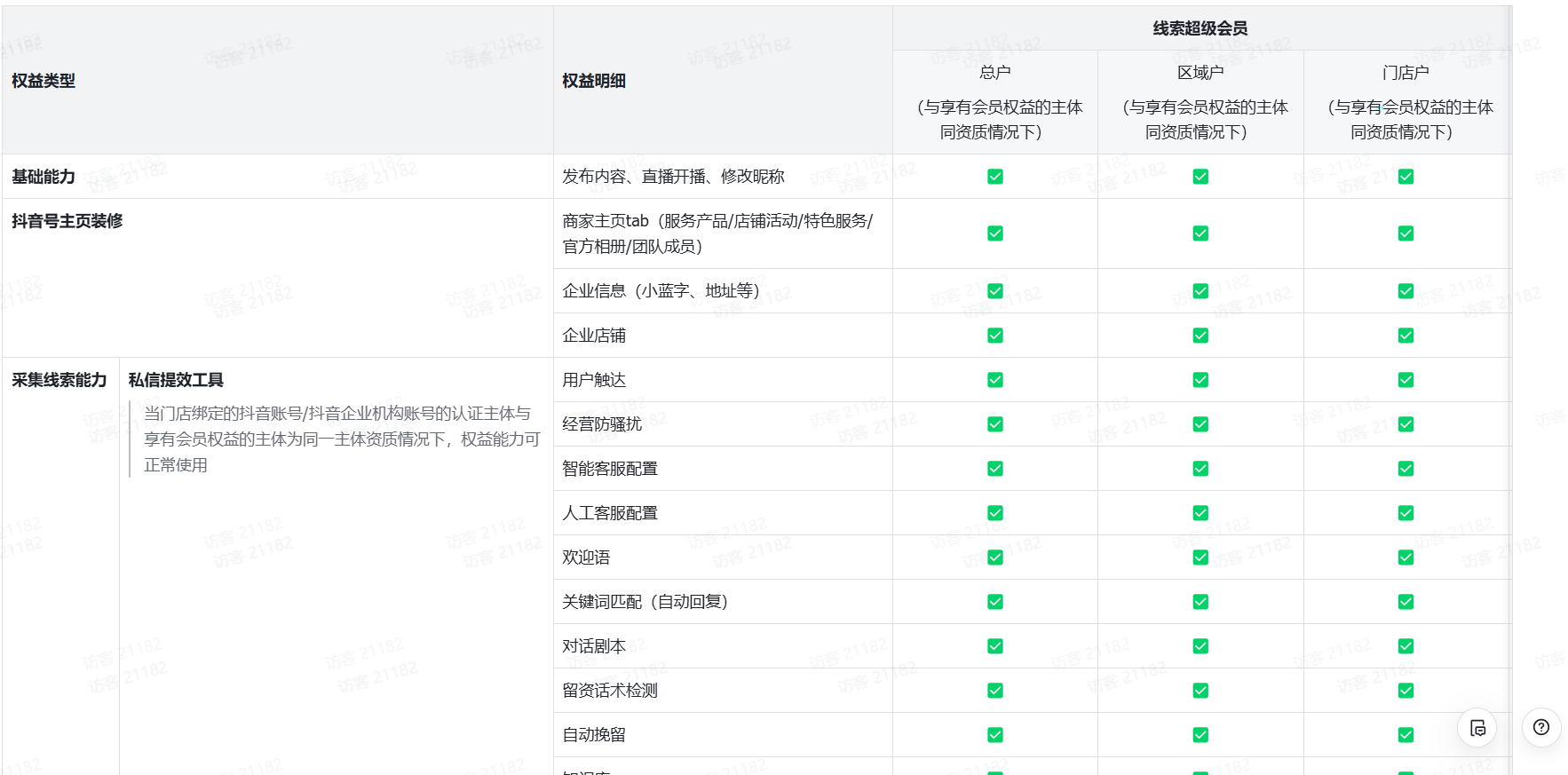Click the question mark help button

tap(1541, 727)
